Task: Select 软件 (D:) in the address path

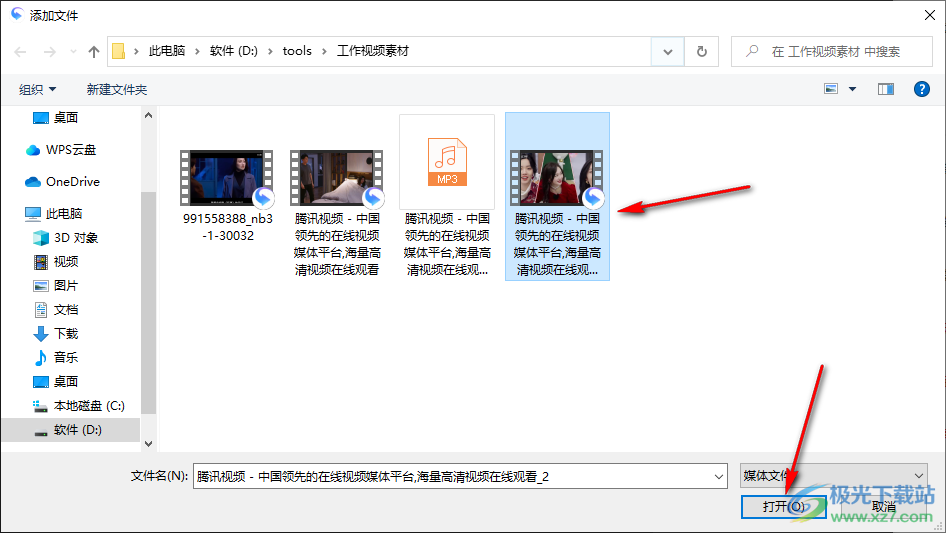Action: pyautogui.click(x=233, y=51)
